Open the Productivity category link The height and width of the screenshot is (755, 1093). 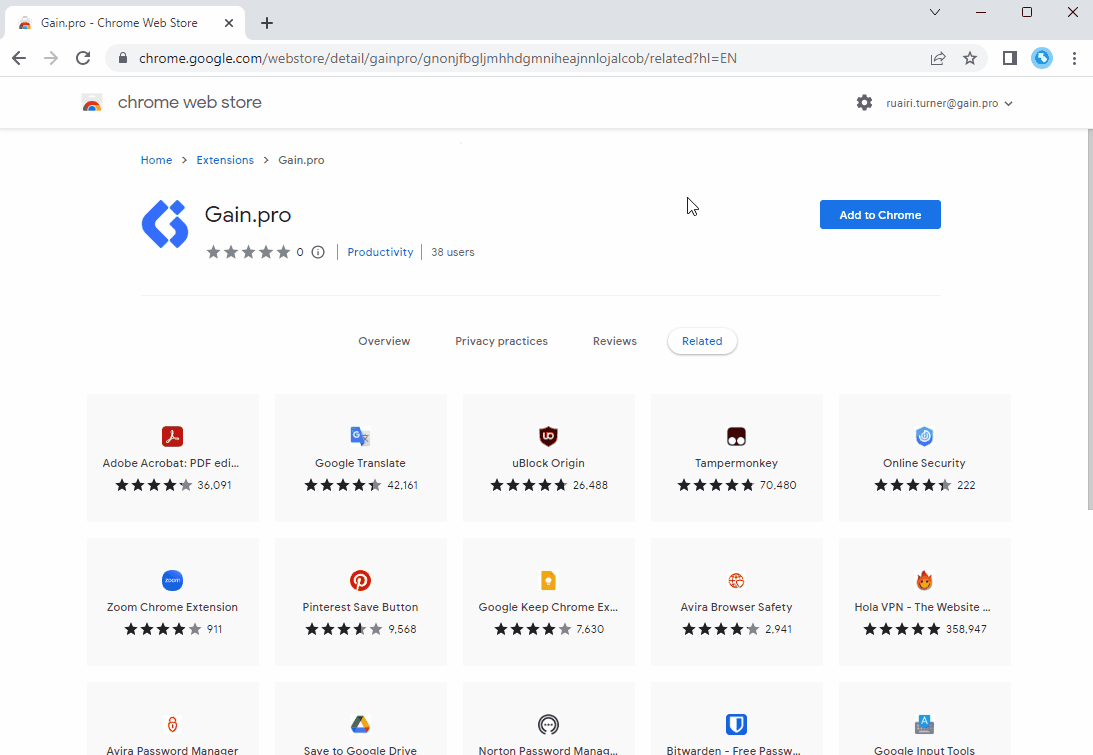[x=380, y=252]
